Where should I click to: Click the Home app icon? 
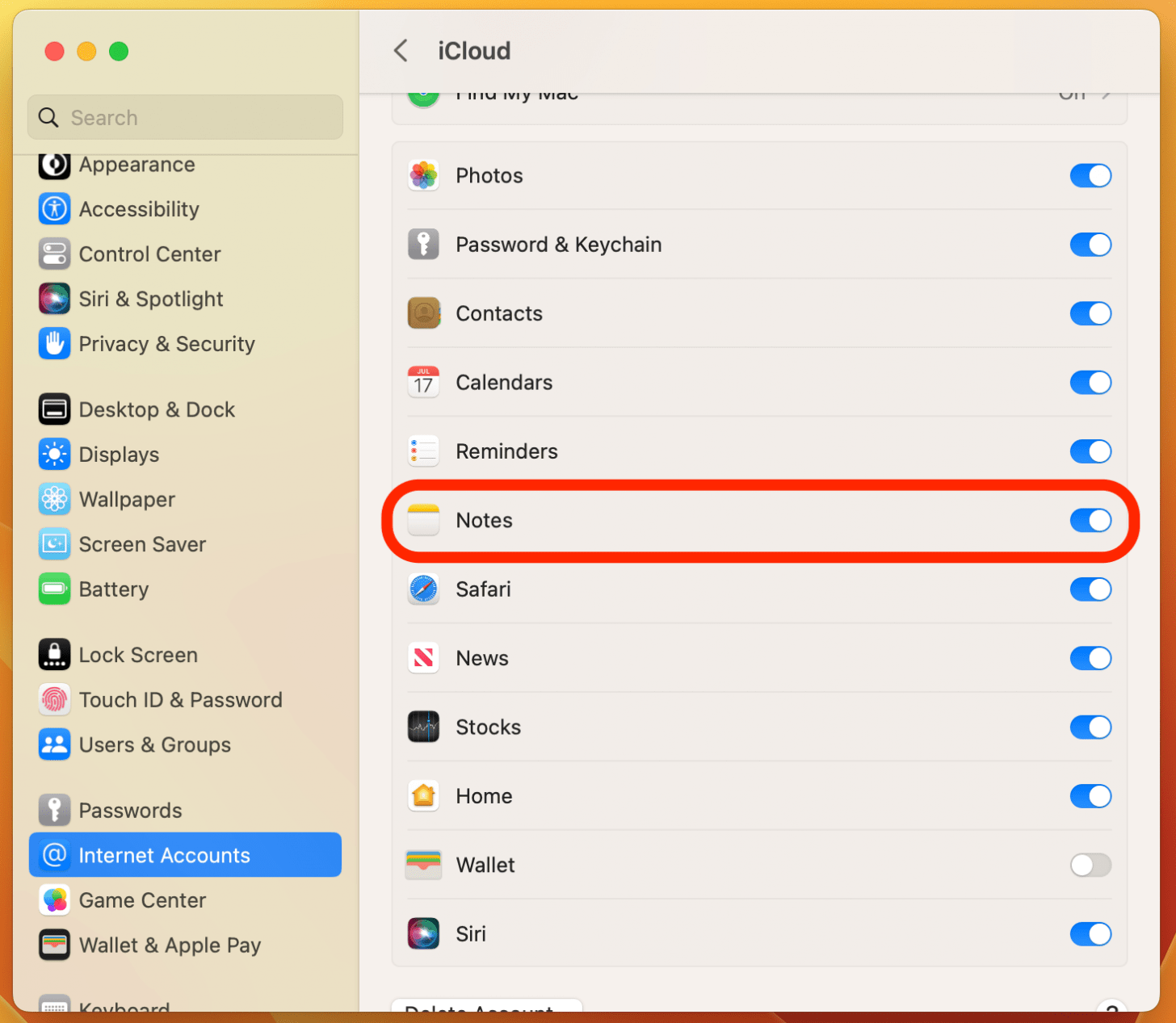pos(423,796)
